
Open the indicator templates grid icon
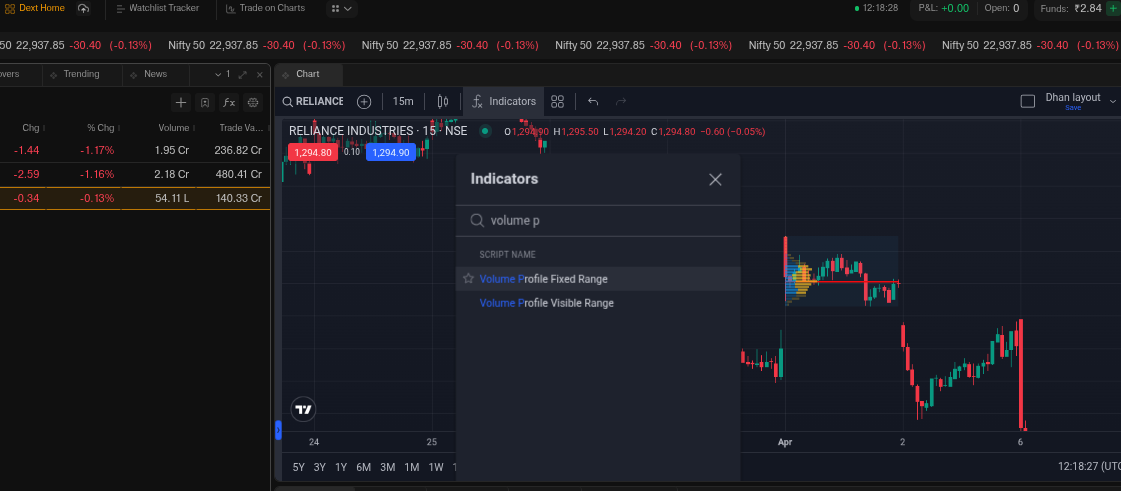(x=558, y=101)
